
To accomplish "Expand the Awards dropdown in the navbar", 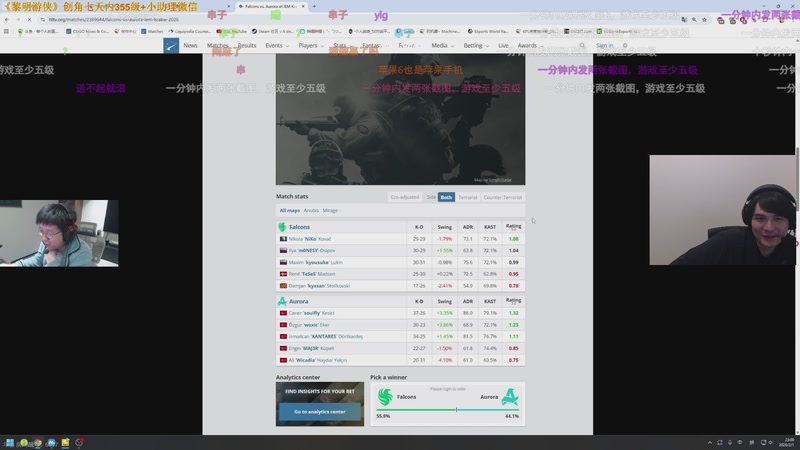I will point(530,45).
